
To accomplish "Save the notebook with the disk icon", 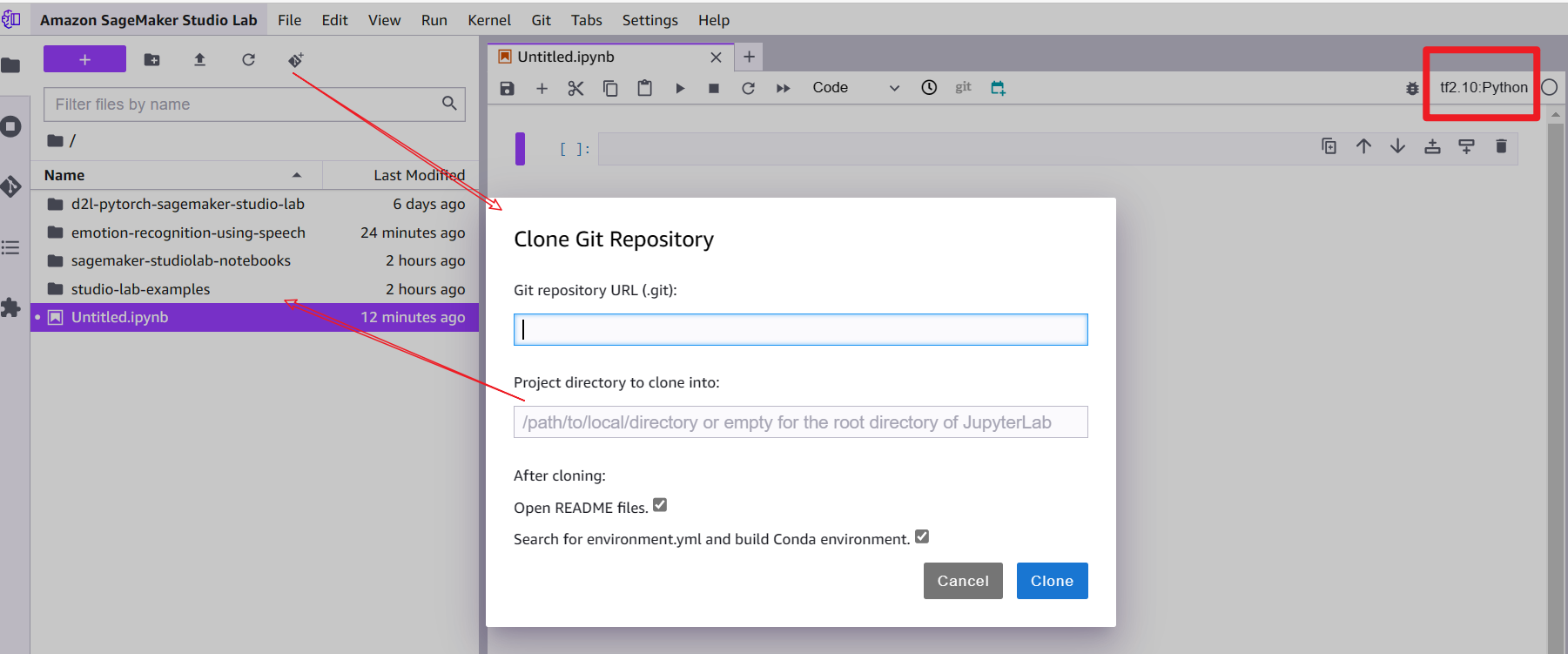I will [x=508, y=88].
